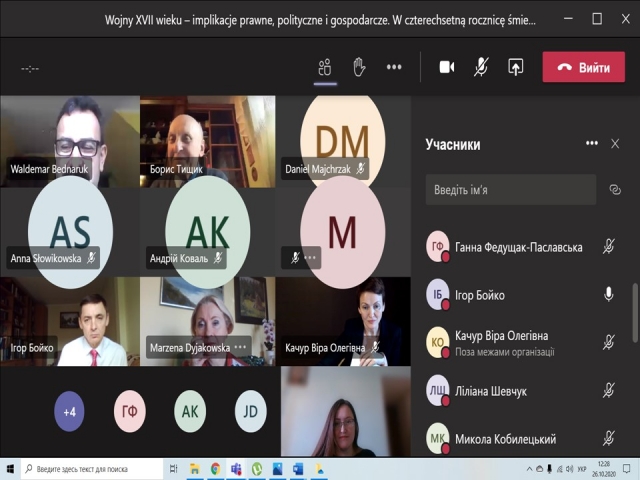
Task: Click muted mic icon for Качур Віра Олегівна
Action: point(609,342)
